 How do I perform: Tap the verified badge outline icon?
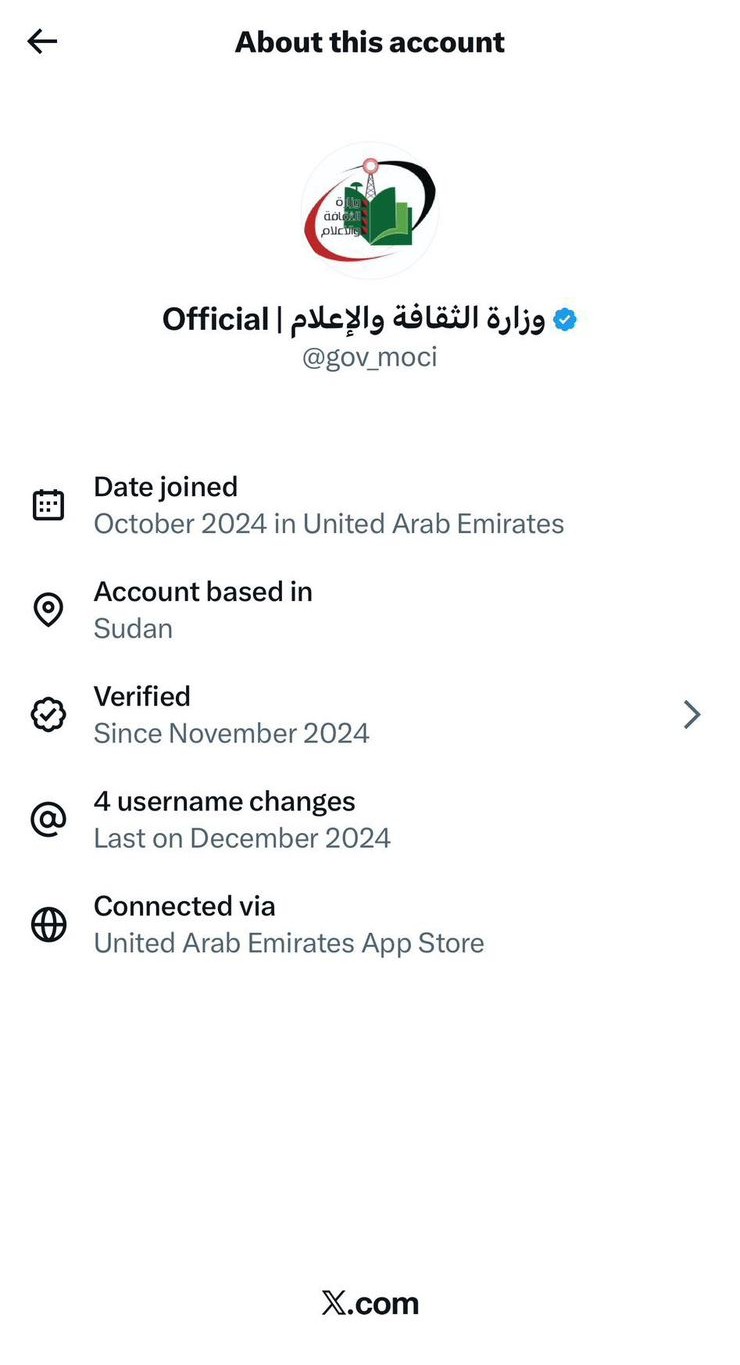48,715
